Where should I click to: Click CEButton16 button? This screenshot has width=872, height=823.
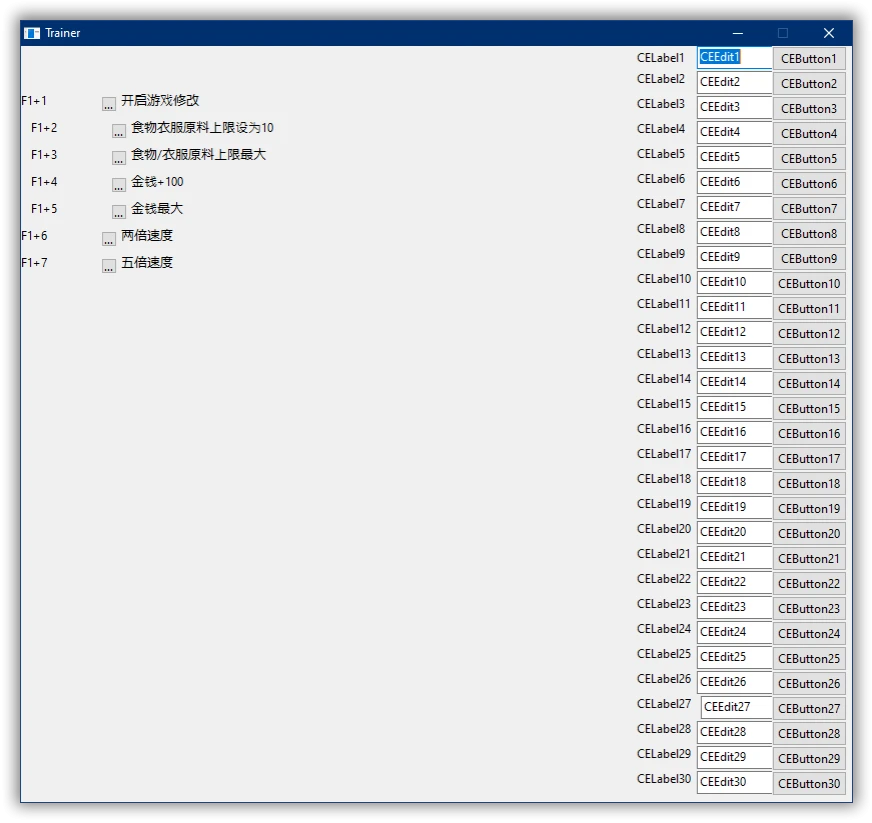pyautogui.click(x=809, y=434)
